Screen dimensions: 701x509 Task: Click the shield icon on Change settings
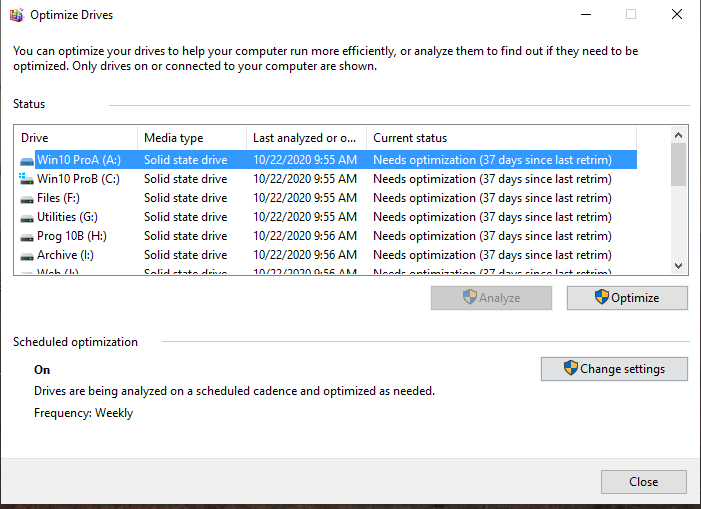click(x=570, y=368)
